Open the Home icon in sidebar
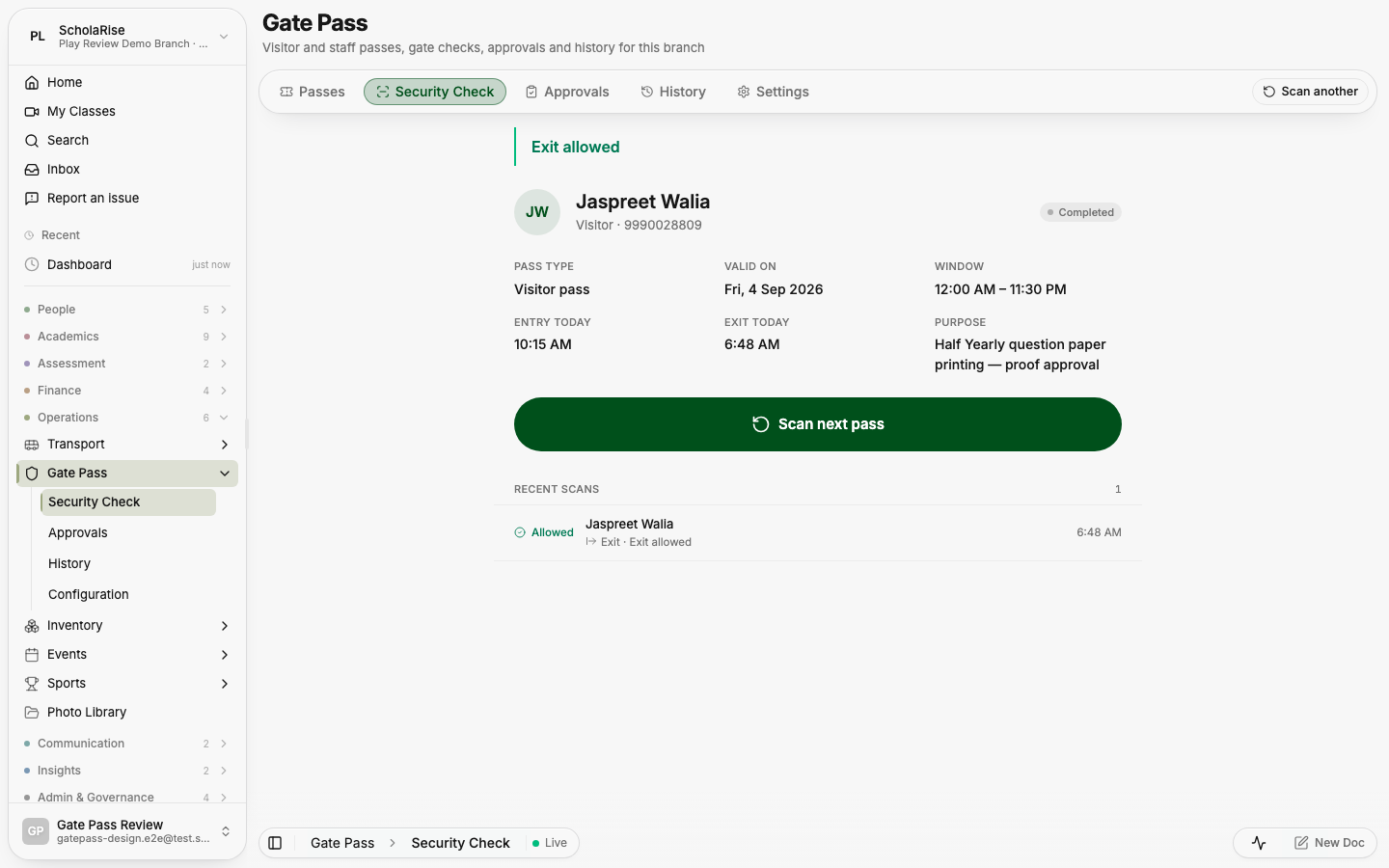Screen dimensions: 1389x868 click(x=32, y=83)
